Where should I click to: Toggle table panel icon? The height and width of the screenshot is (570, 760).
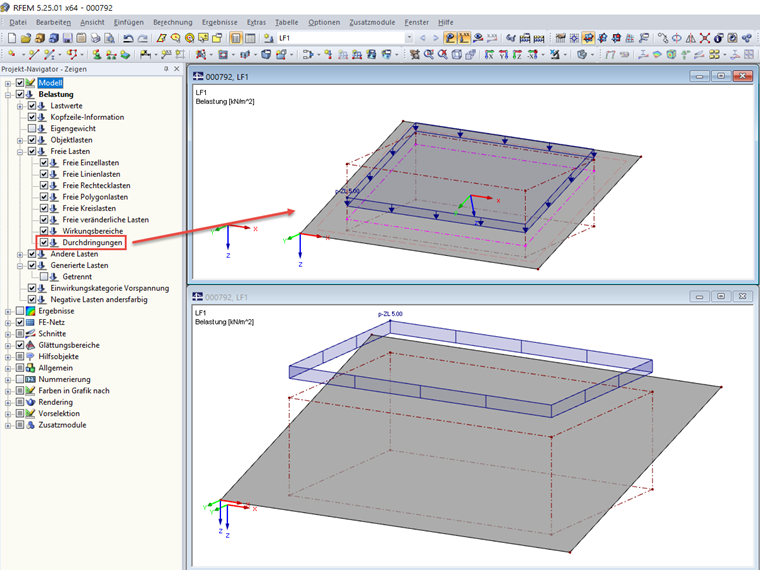click(x=250, y=38)
